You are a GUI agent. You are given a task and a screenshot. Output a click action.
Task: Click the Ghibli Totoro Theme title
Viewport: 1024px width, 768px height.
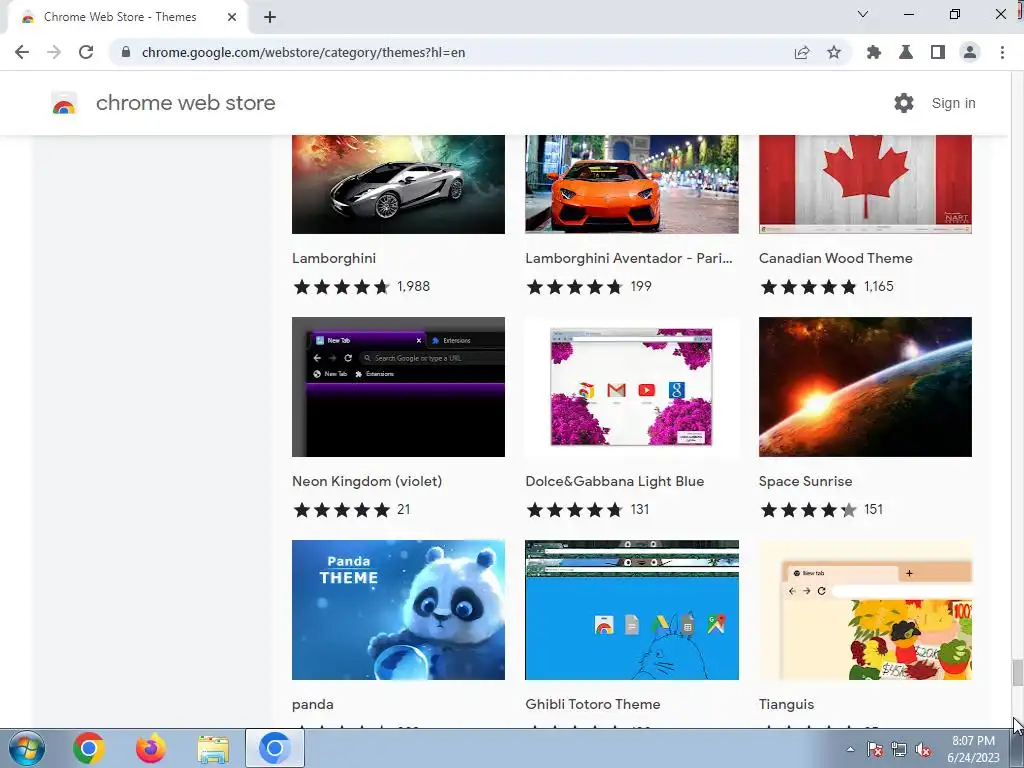[592, 705]
